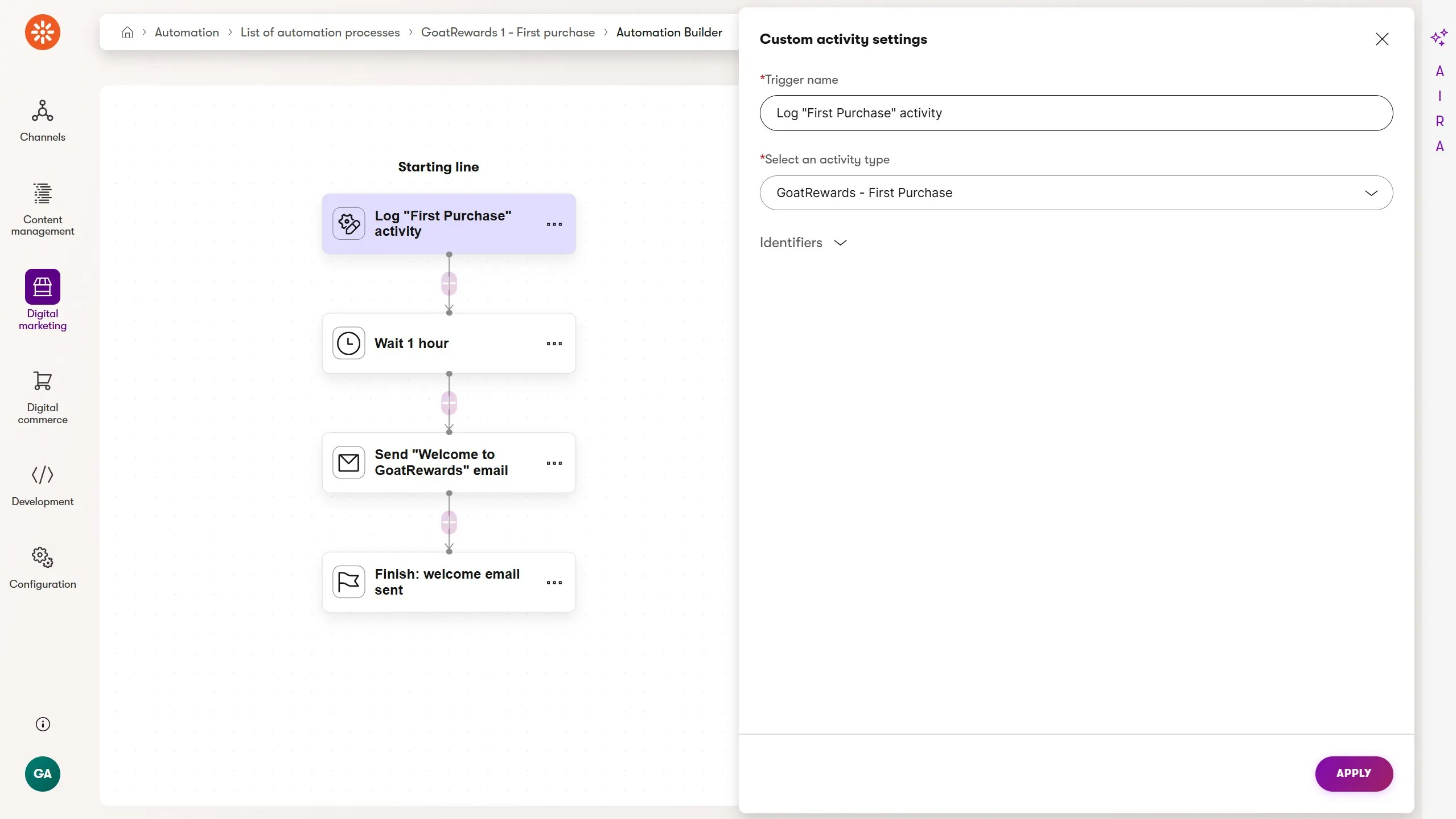Close the Custom activity settings panel

(x=1381, y=39)
